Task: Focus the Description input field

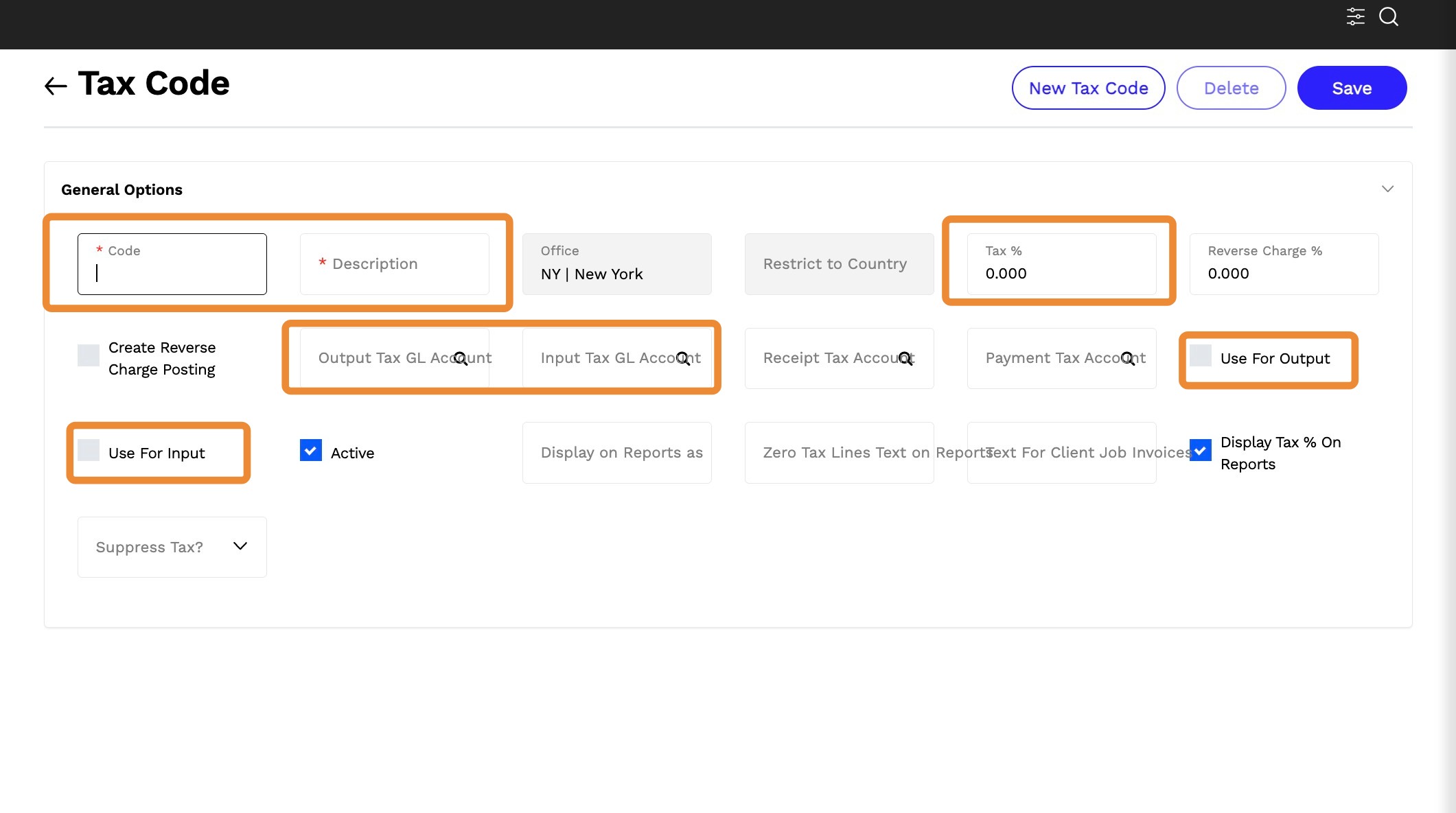Action: [395, 264]
